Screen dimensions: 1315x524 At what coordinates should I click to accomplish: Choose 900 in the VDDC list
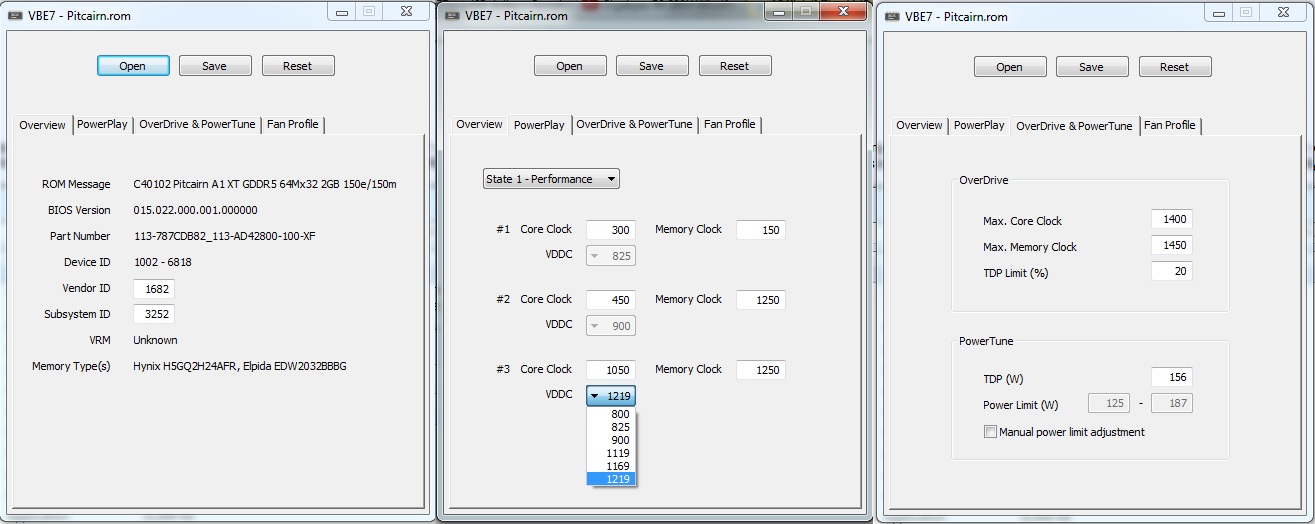[611, 440]
